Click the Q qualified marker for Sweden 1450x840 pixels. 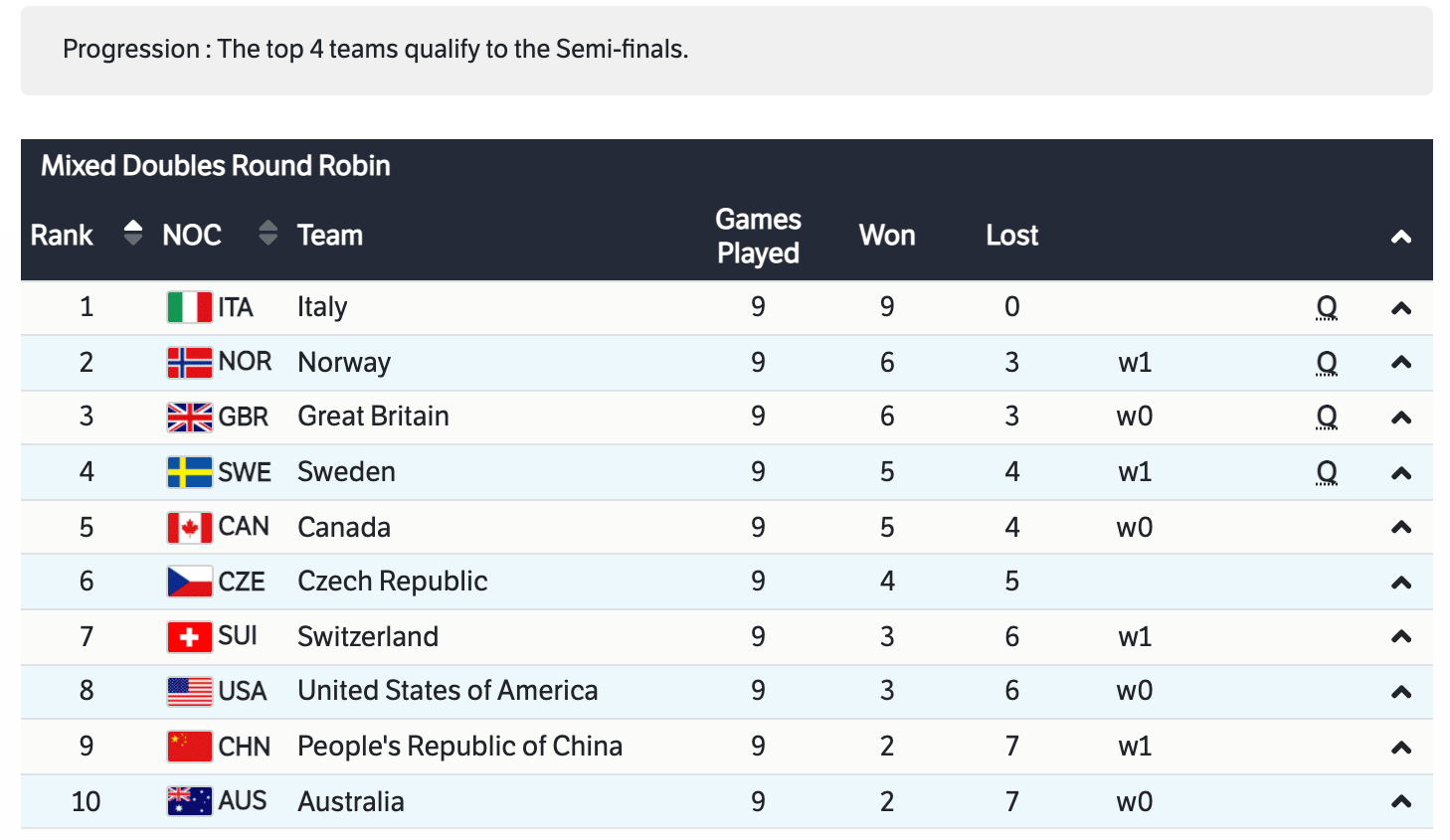point(1326,472)
